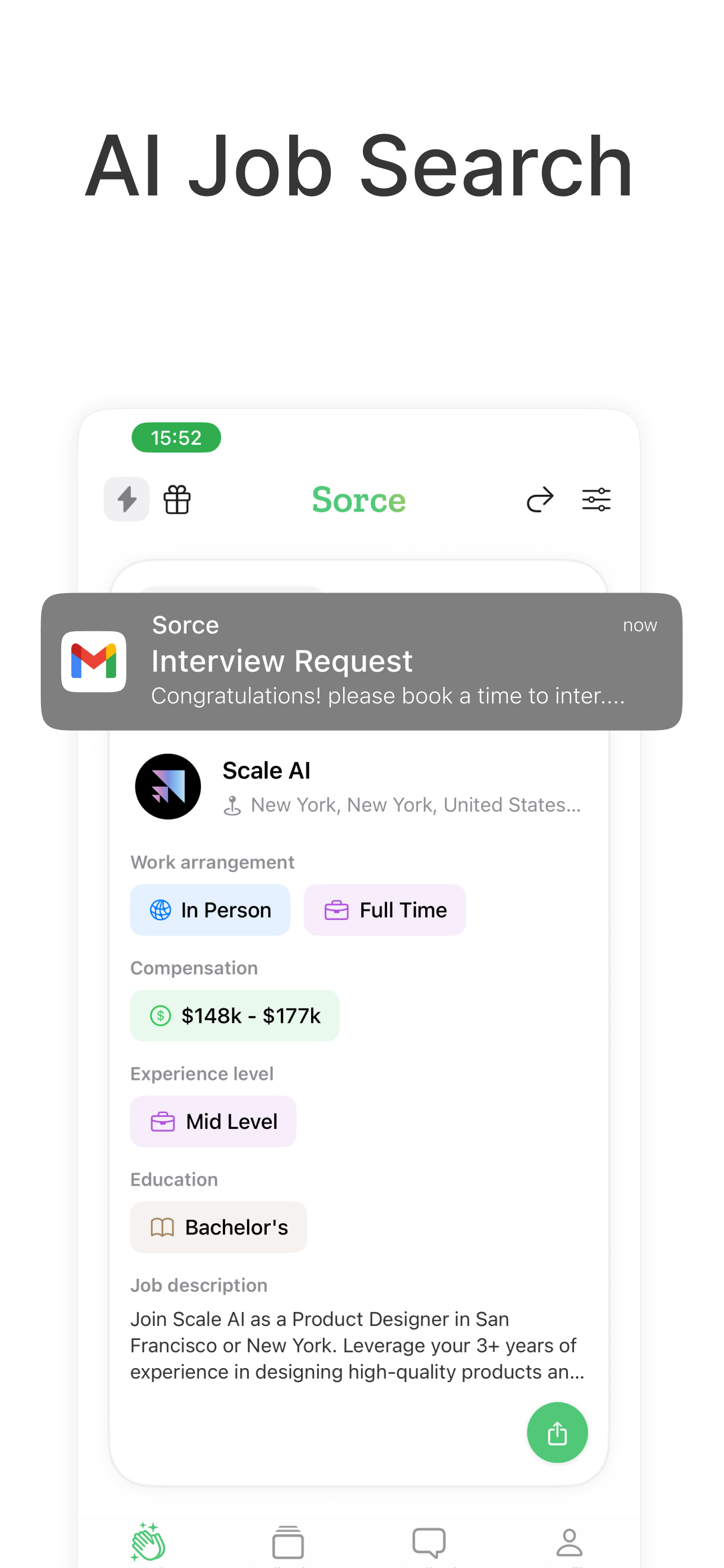This screenshot has width=724, height=1568.
Task: Open the chat bubble messages tab
Action: (x=429, y=1542)
